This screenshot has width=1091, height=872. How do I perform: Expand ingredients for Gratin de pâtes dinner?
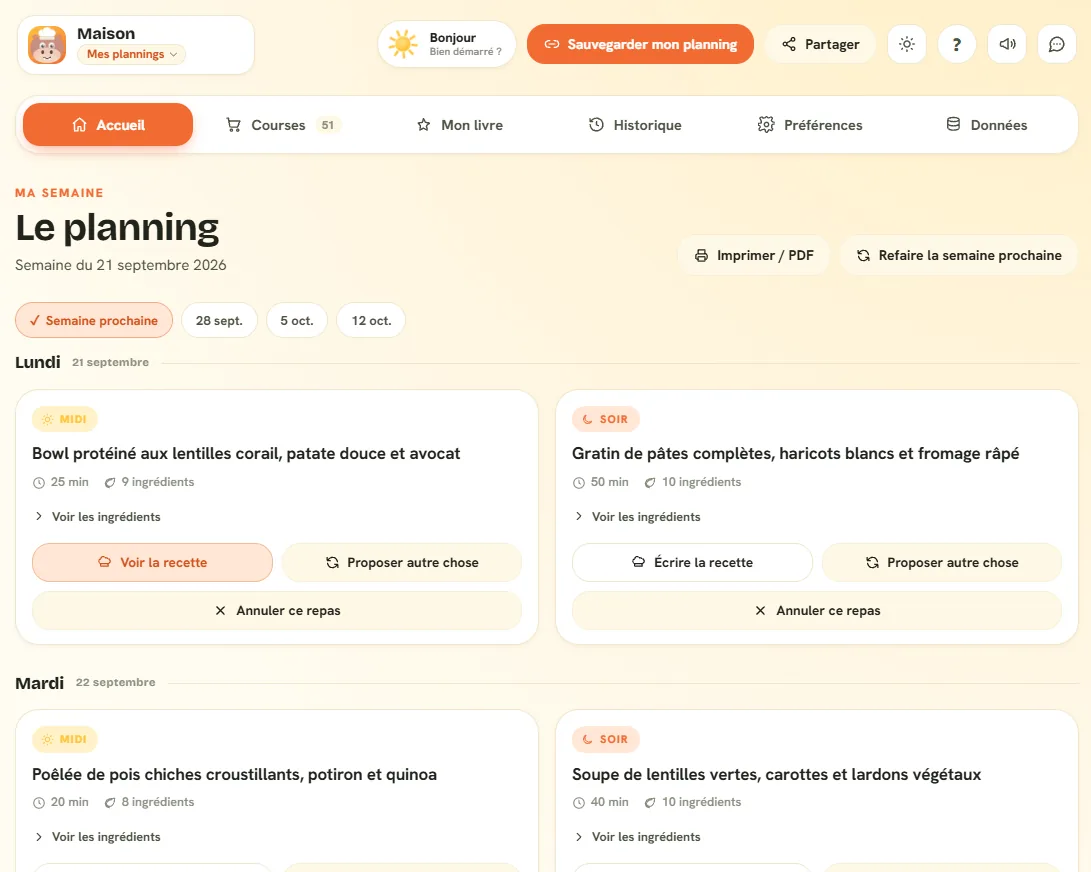[x=637, y=516]
